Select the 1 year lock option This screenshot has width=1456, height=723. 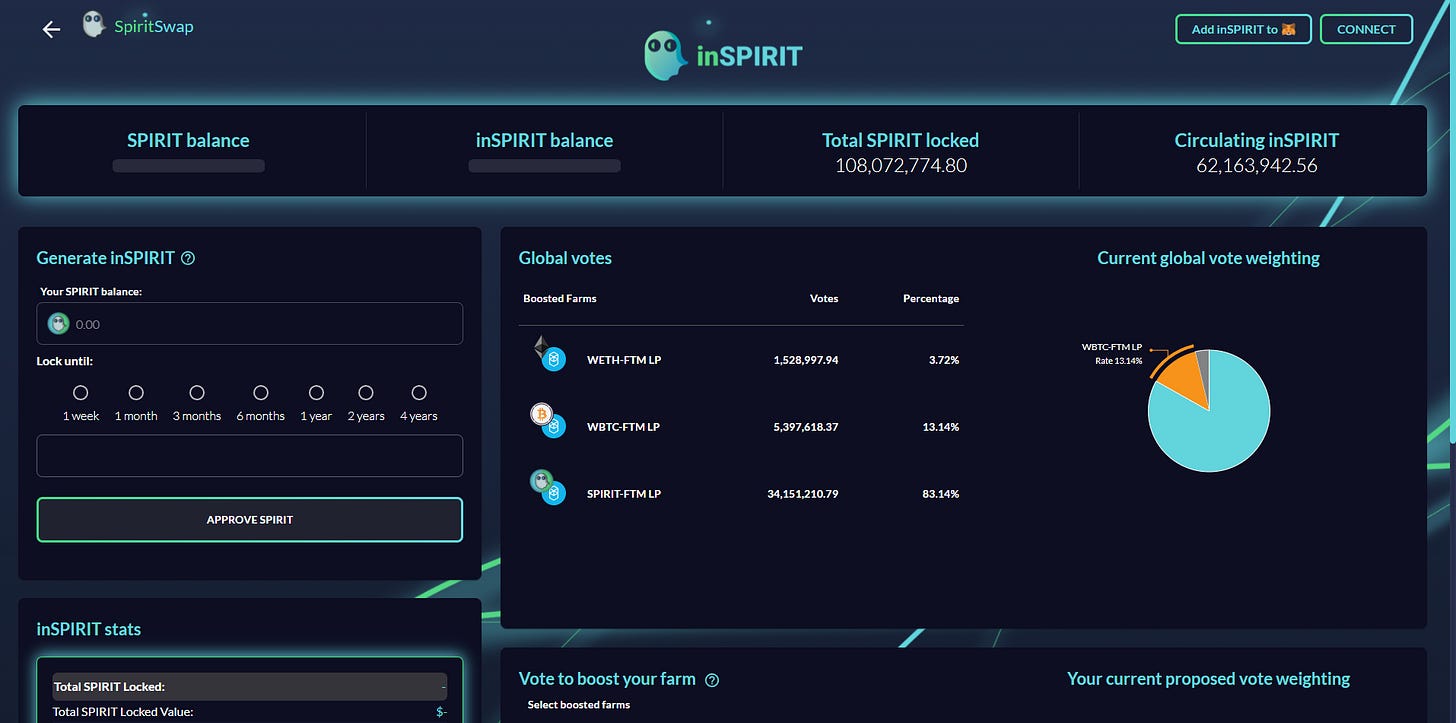point(316,393)
